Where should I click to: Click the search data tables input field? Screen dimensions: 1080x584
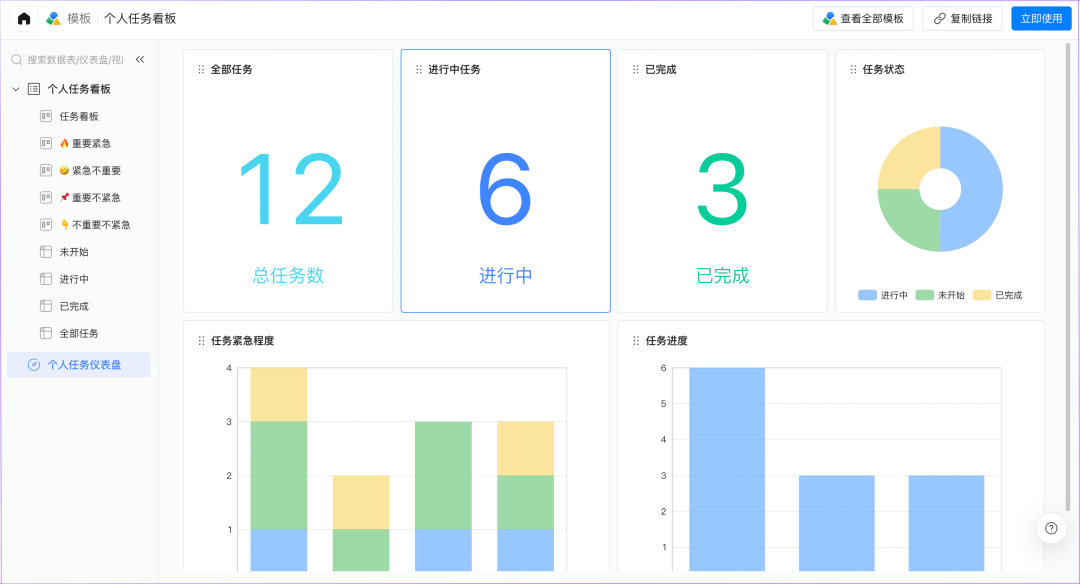coord(75,60)
